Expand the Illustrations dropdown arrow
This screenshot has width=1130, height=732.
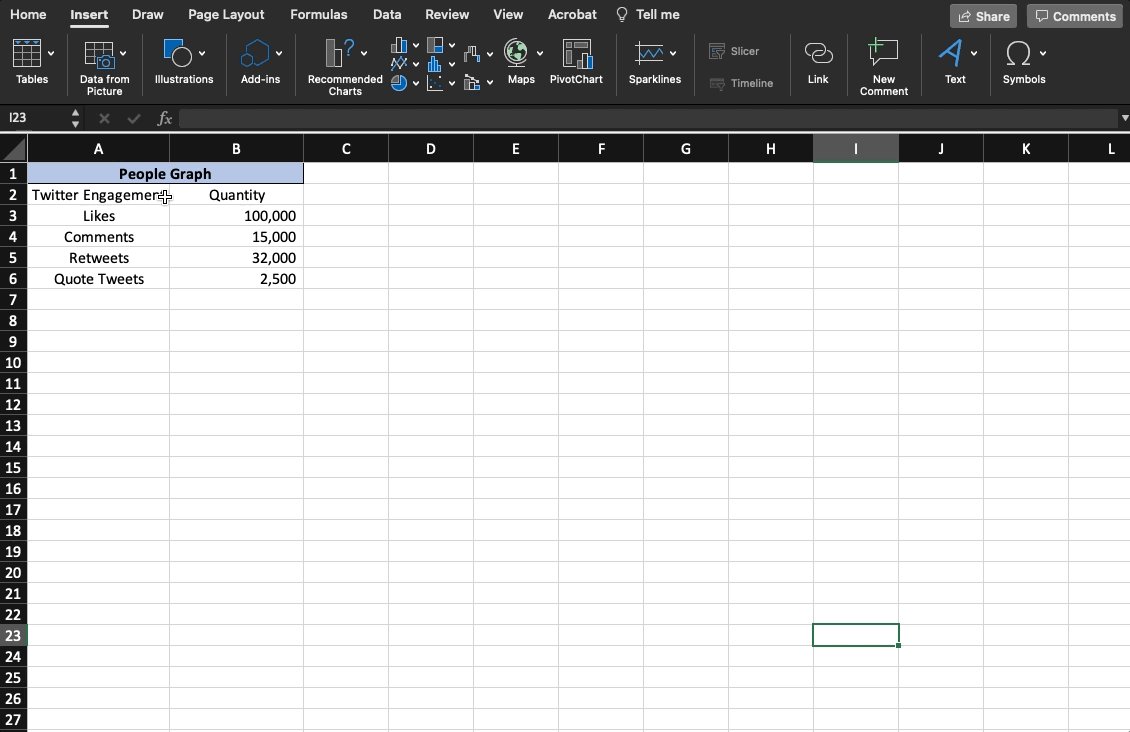[x=202, y=53]
